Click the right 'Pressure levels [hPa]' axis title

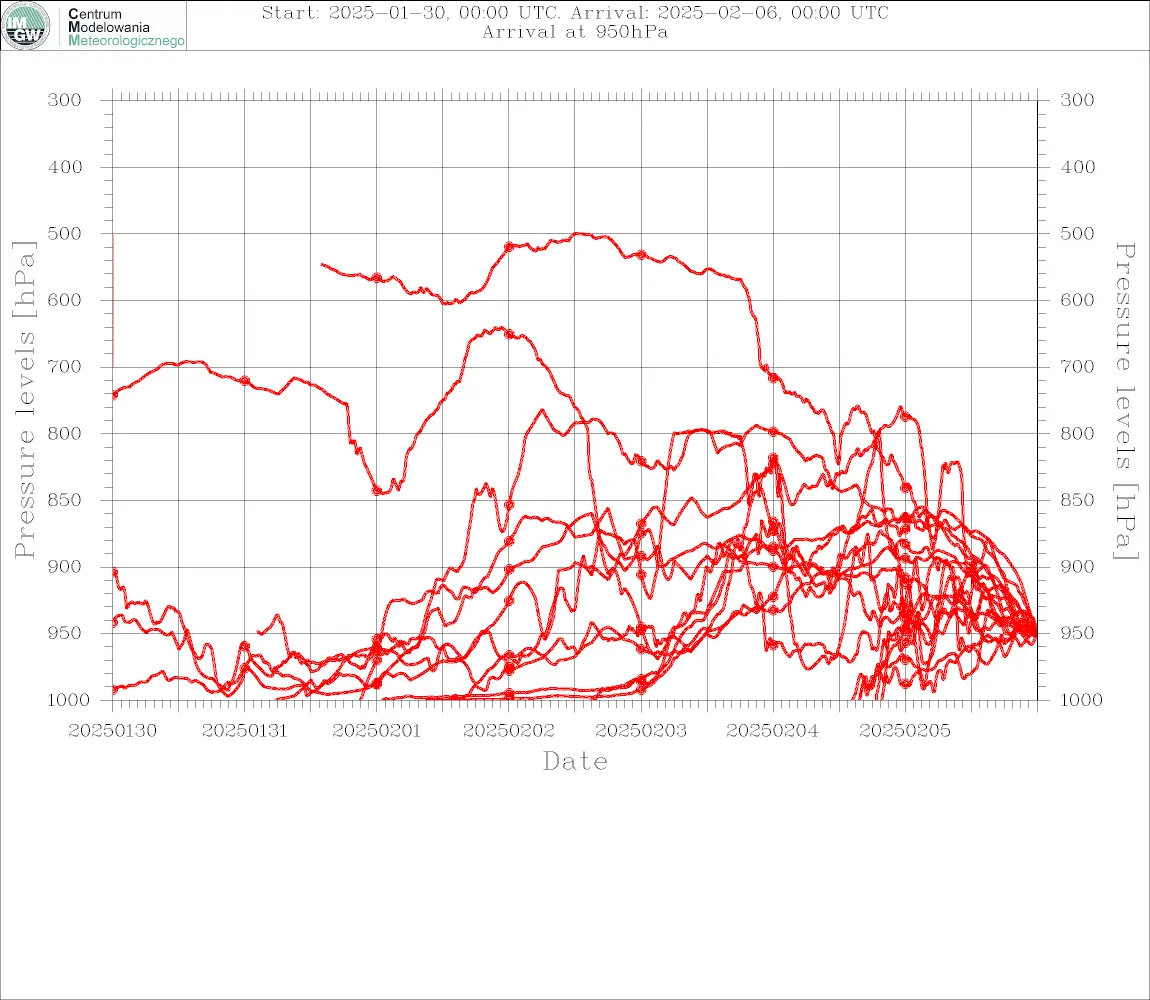click(x=1125, y=401)
